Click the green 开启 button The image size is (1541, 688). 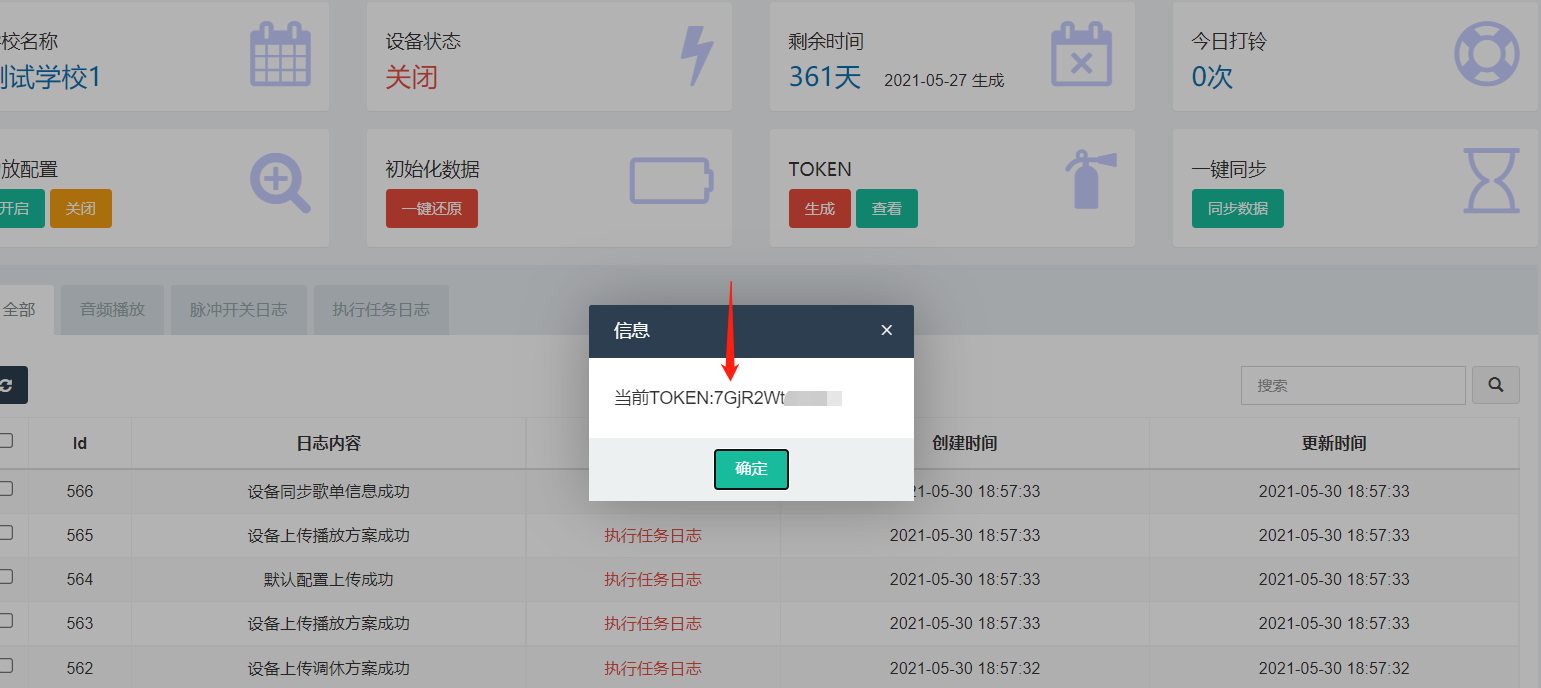click(19, 209)
